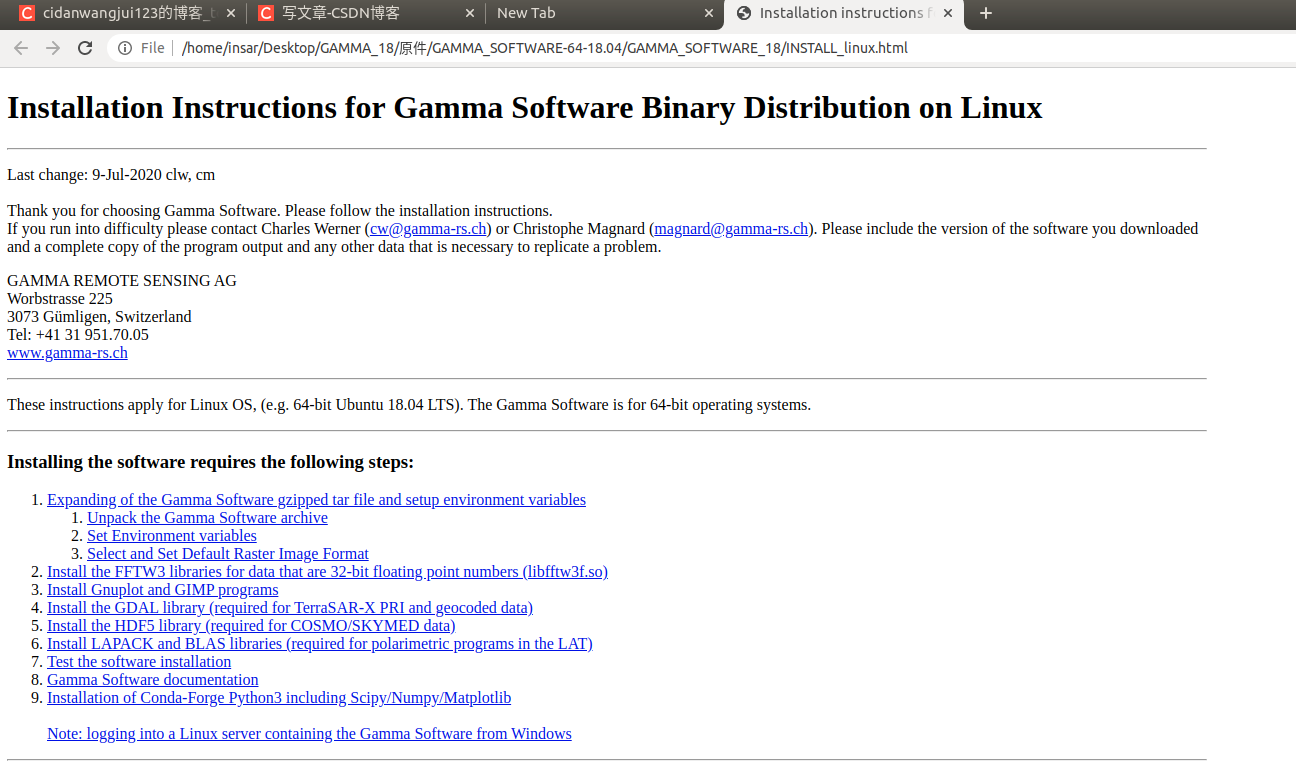
Task: Open the note about logging into a Linux server
Action: (x=309, y=733)
